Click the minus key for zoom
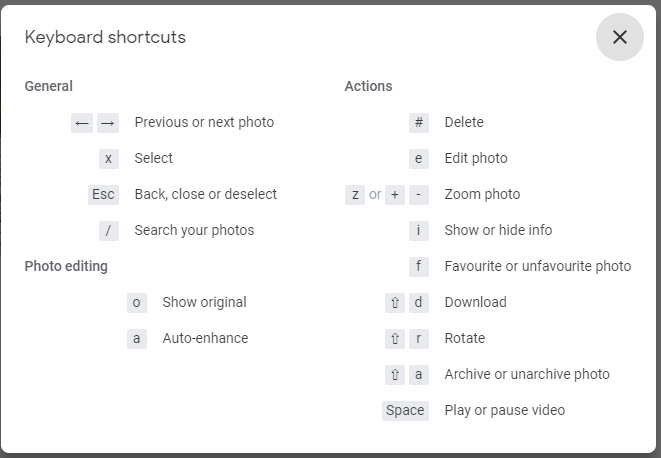 pos(419,195)
